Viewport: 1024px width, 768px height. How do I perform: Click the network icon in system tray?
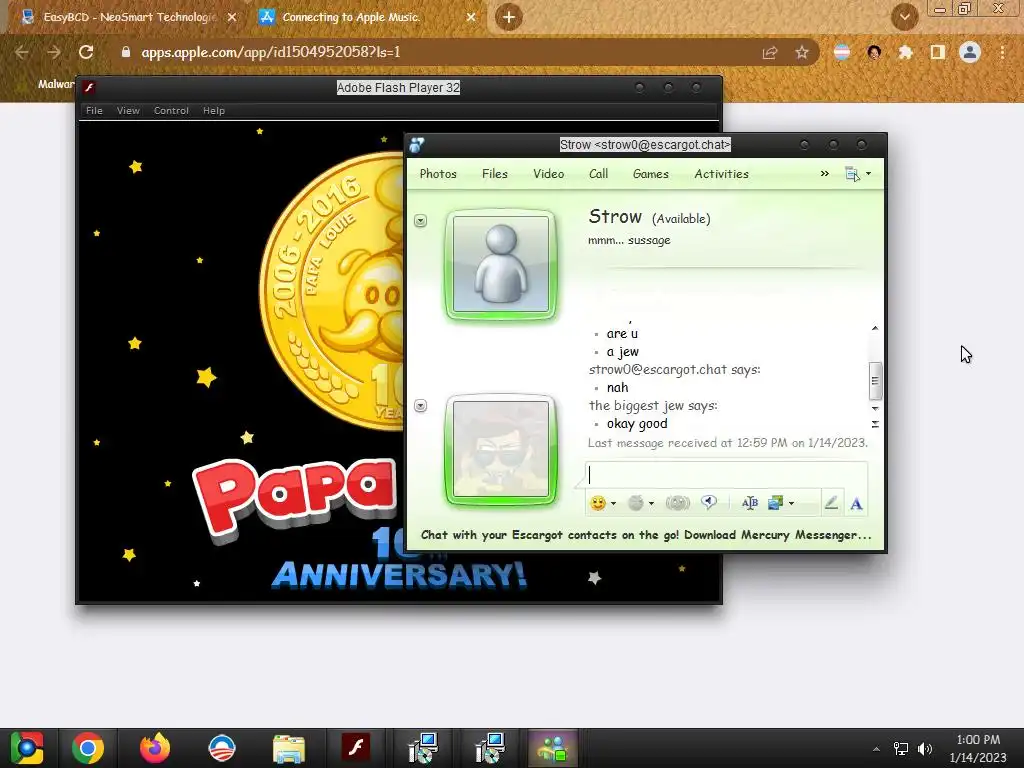(901, 749)
